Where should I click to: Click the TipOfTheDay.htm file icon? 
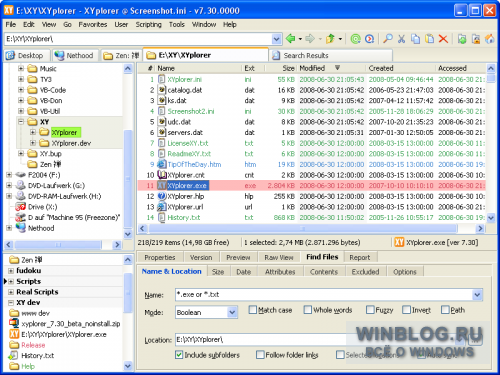pyautogui.click(x=162, y=164)
